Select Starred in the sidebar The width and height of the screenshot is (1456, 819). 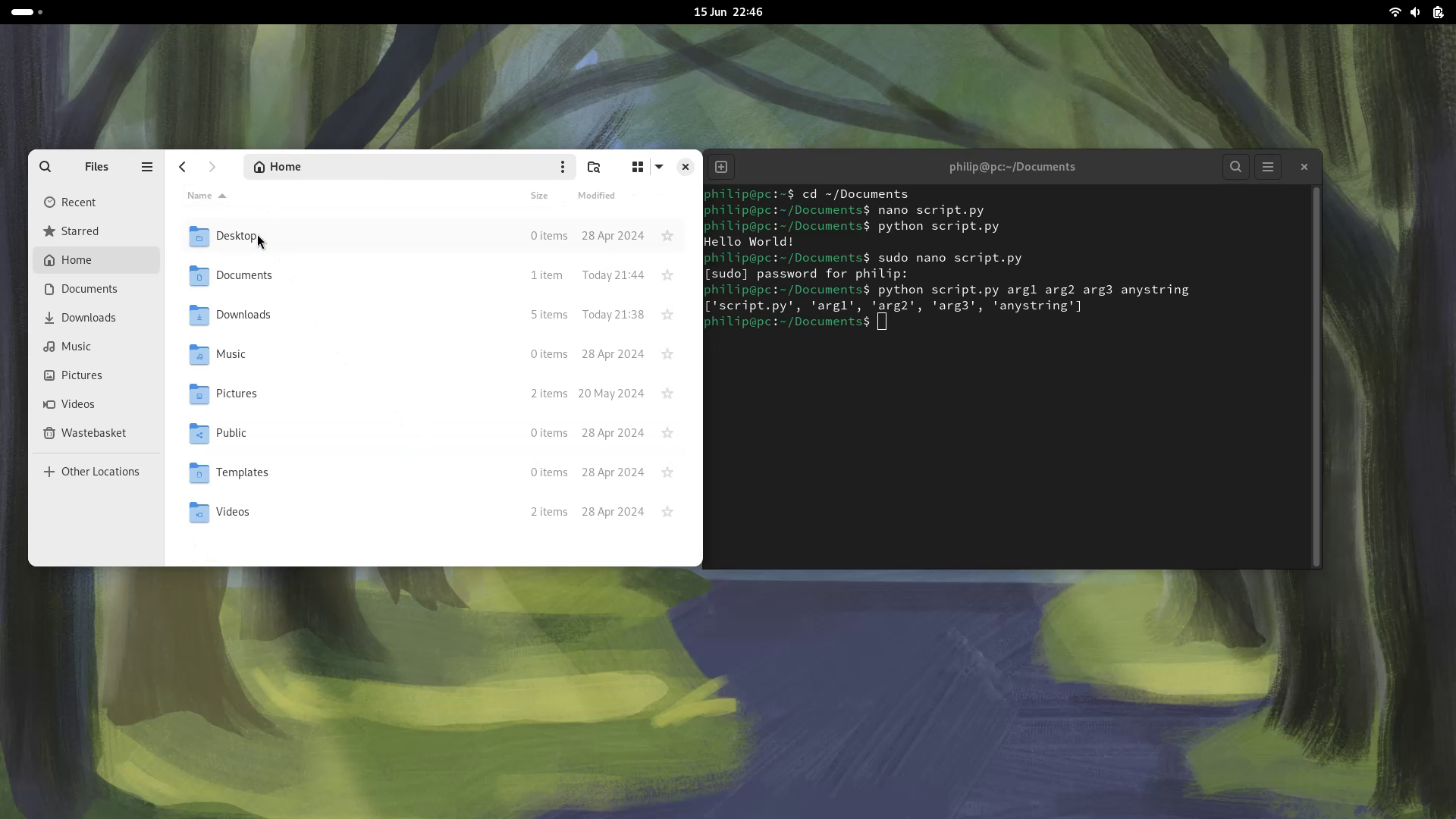pyautogui.click(x=96, y=231)
